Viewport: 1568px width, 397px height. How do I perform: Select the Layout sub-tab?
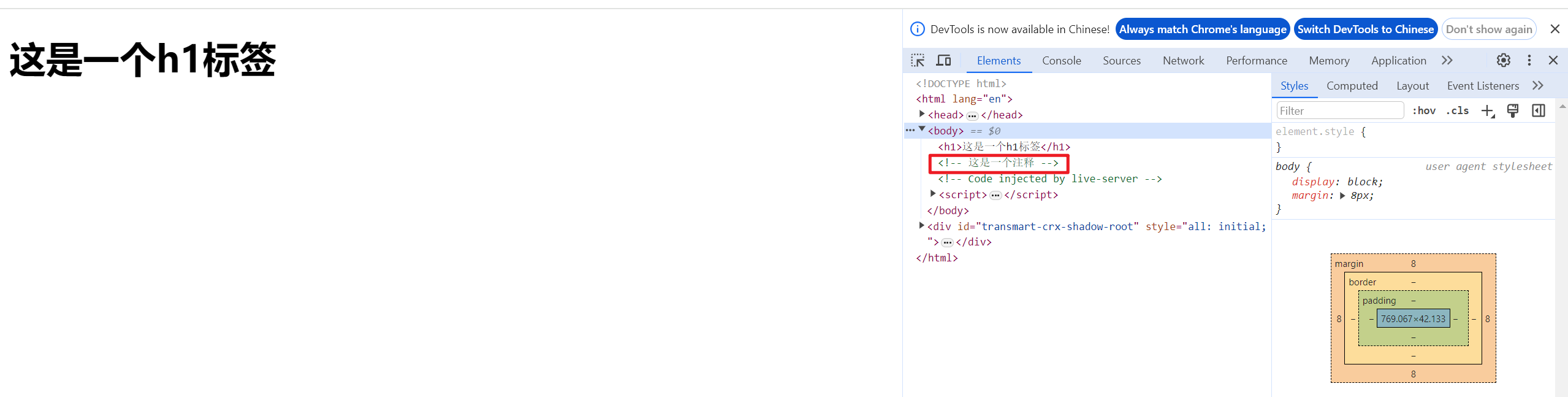click(1412, 86)
